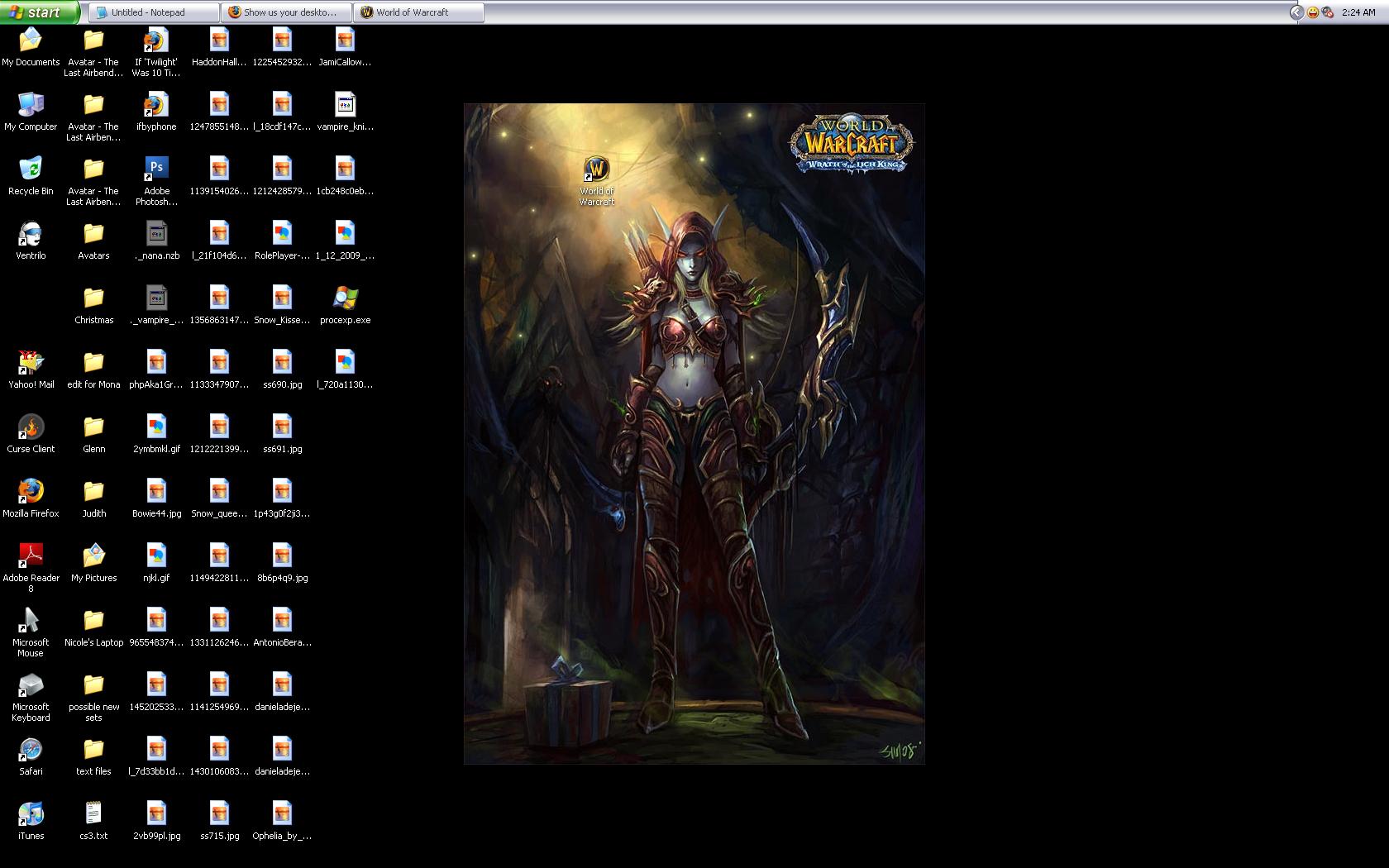1389x868 pixels.
Task: Select the phpAka1Gr image file
Action: pyautogui.click(x=156, y=370)
